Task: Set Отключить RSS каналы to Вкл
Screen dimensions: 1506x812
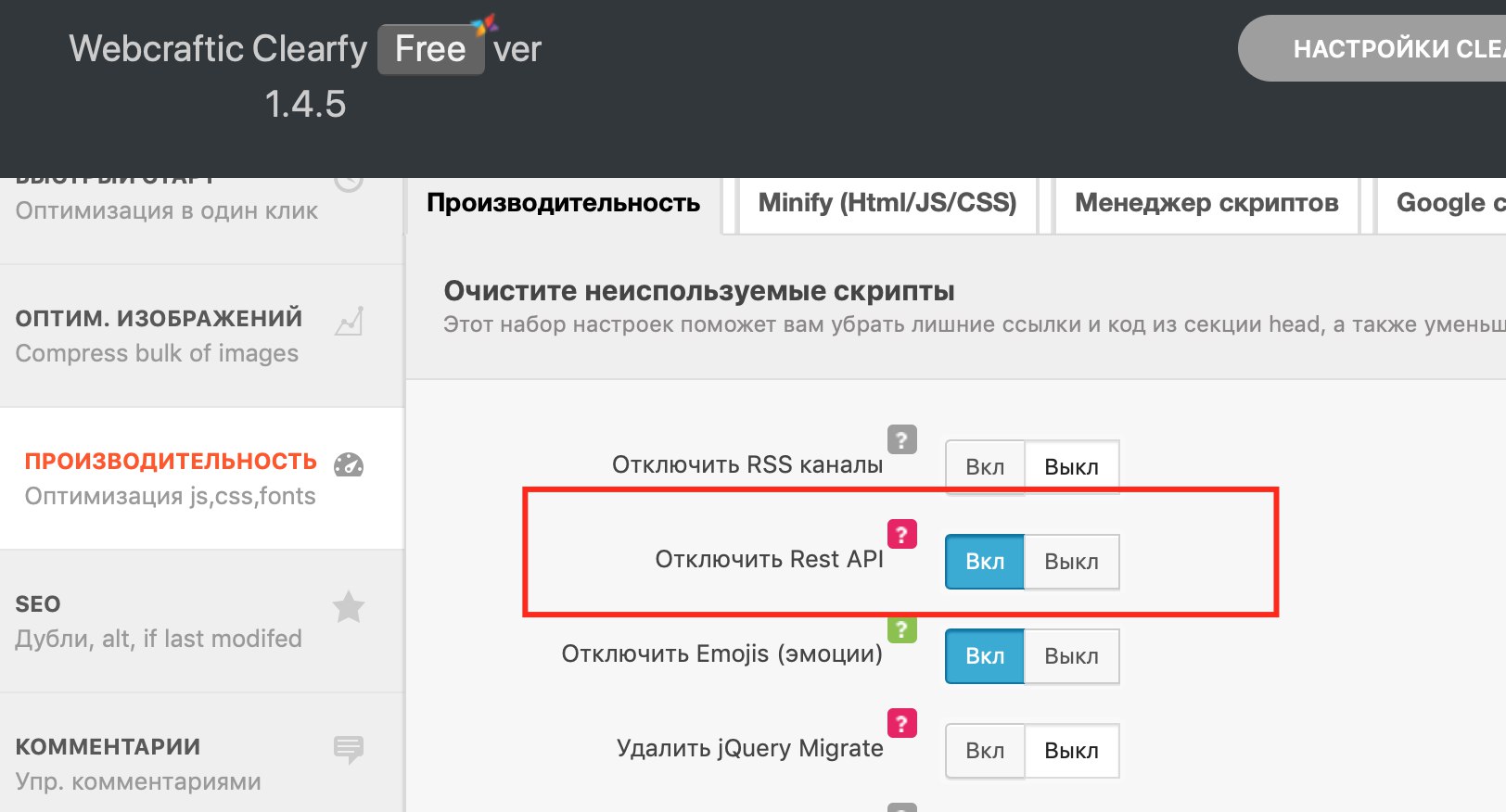Action: pyautogui.click(x=985, y=467)
